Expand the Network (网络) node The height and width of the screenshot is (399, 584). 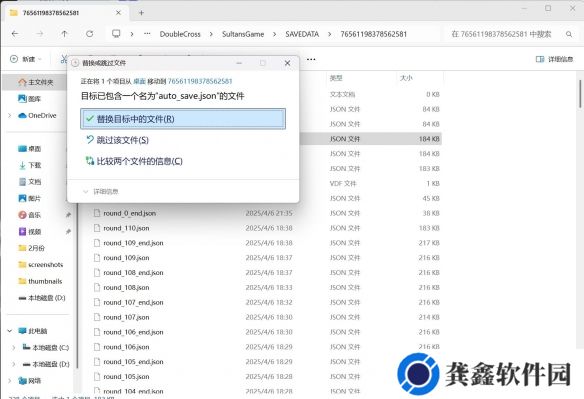pyautogui.click(x=10, y=381)
